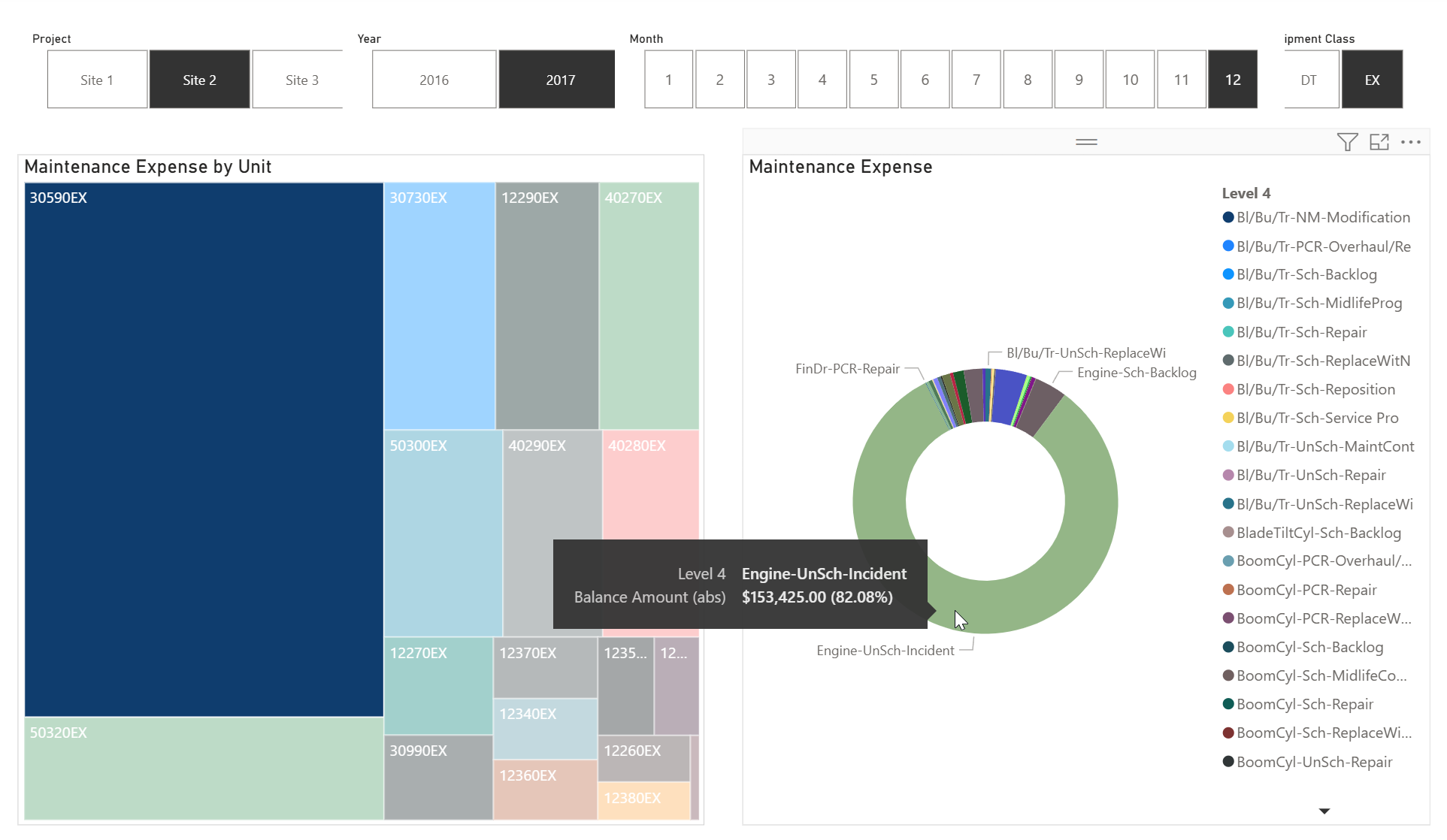The image size is (1447, 840).
Task: Click the Bl/Bu/Tr-Sch-Reposition legend dot
Action: tap(1228, 389)
